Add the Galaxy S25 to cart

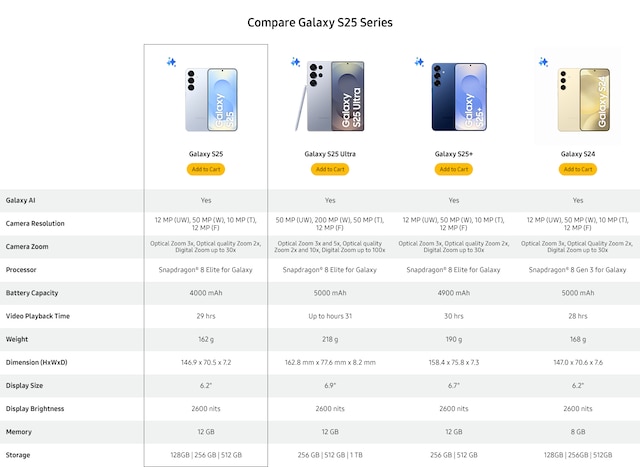click(x=206, y=169)
